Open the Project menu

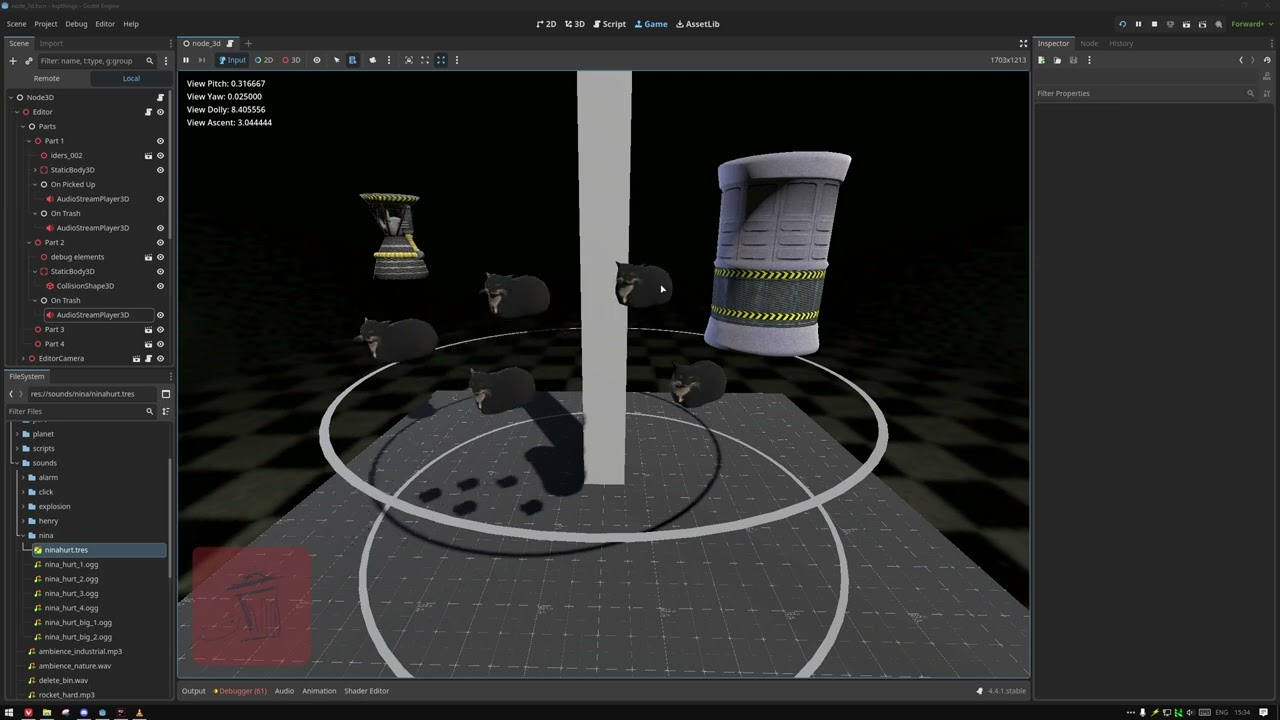[x=46, y=24]
